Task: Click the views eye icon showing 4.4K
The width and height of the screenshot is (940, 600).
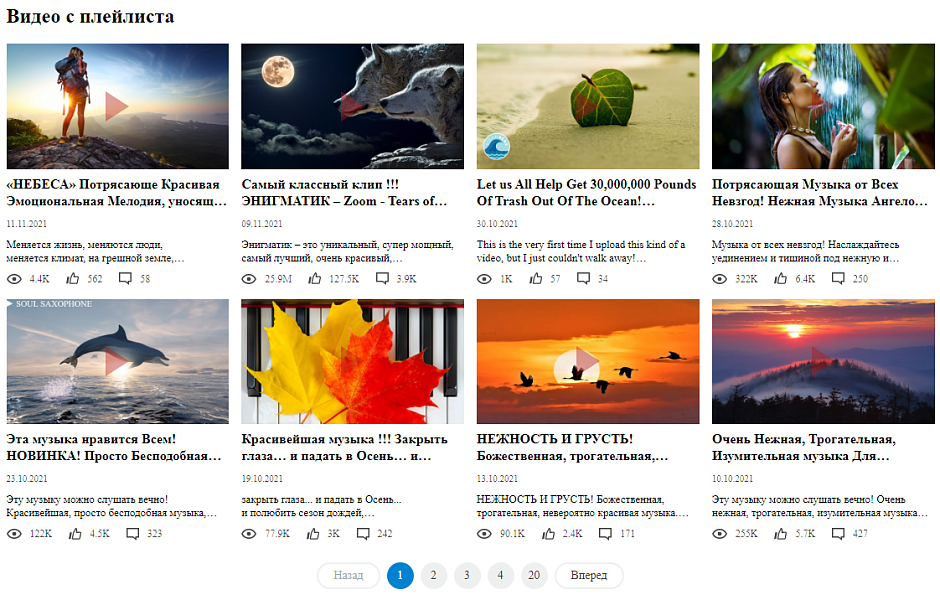Action: [x=14, y=279]
